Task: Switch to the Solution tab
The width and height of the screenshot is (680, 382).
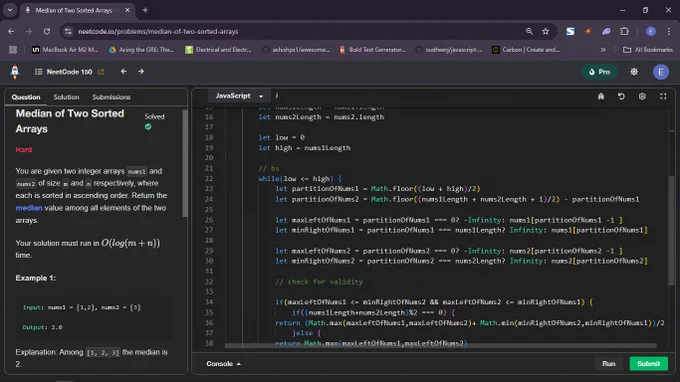Action: (66, 97)
